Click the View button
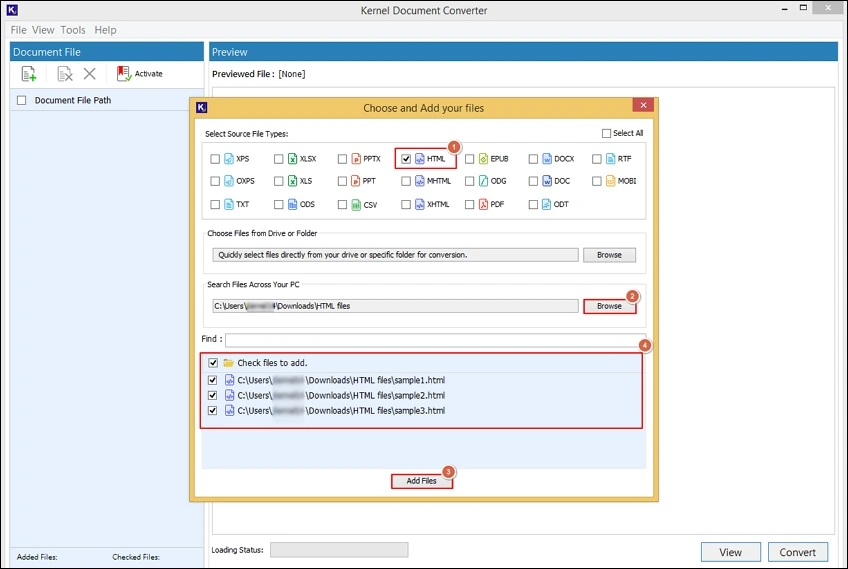The width and height of the screenshot is (848, 569). [731, 552]
